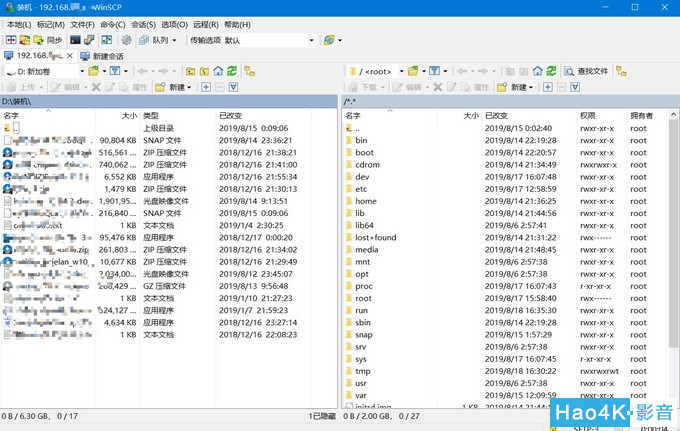Click the local path bar D:\装机\
This screenshot has height=431, width=680.
[x=168, y=101]
